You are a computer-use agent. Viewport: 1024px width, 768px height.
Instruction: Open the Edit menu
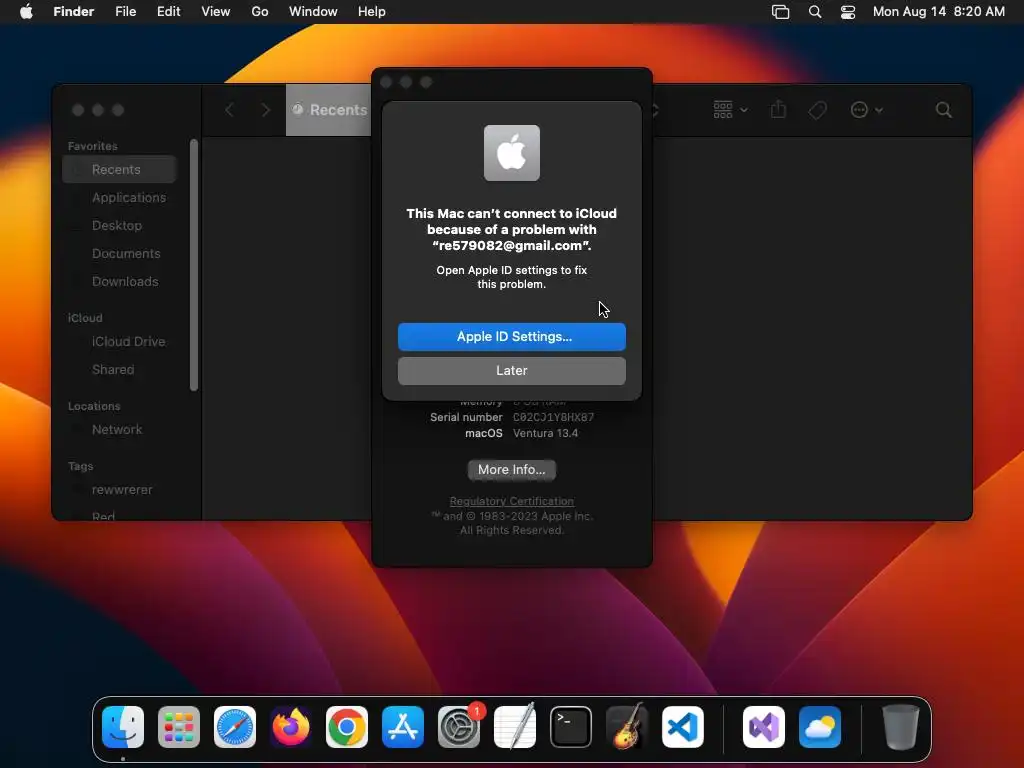(x=168, y=12)
